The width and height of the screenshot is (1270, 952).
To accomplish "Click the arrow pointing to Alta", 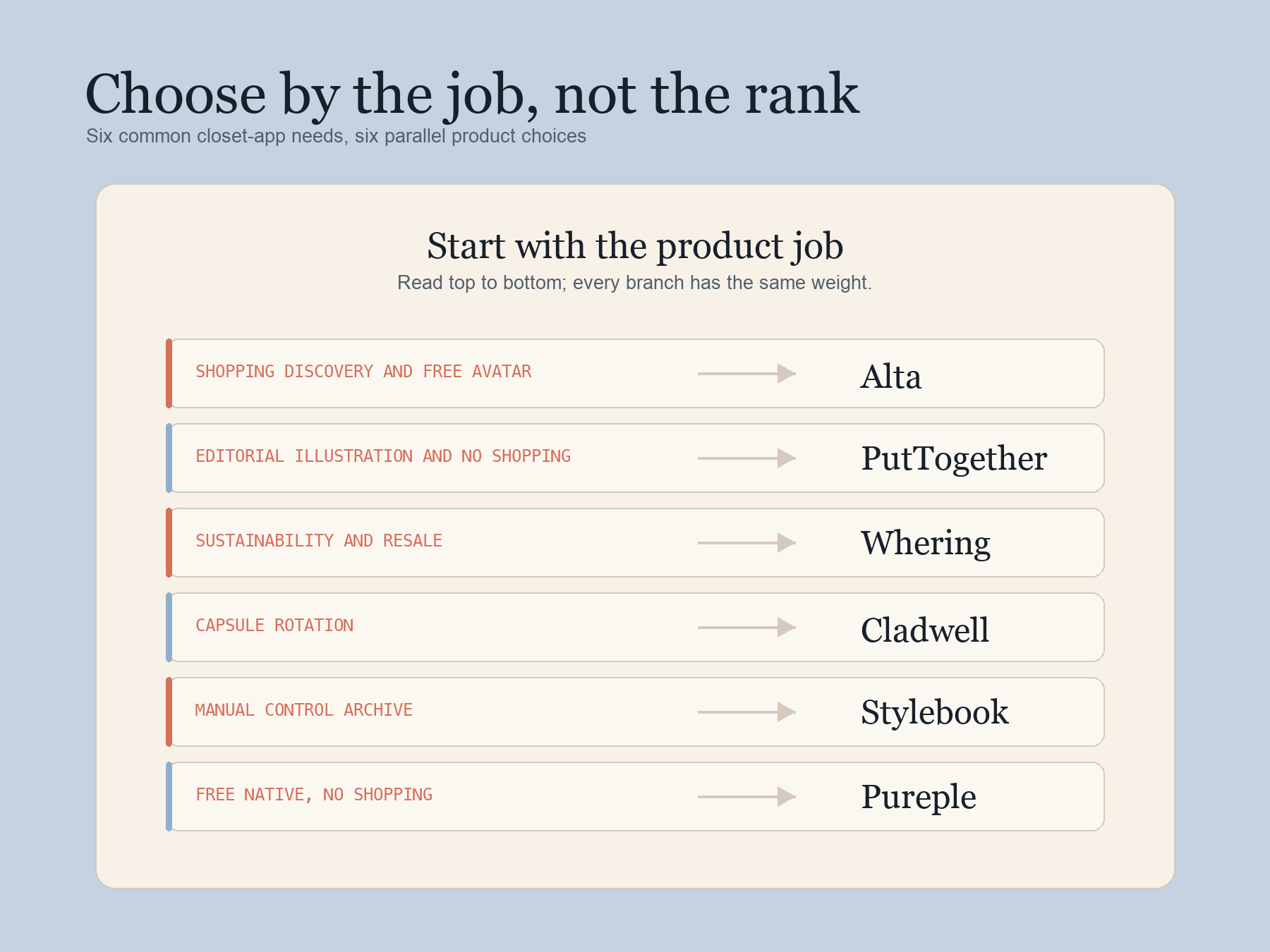I will (746, 374).
